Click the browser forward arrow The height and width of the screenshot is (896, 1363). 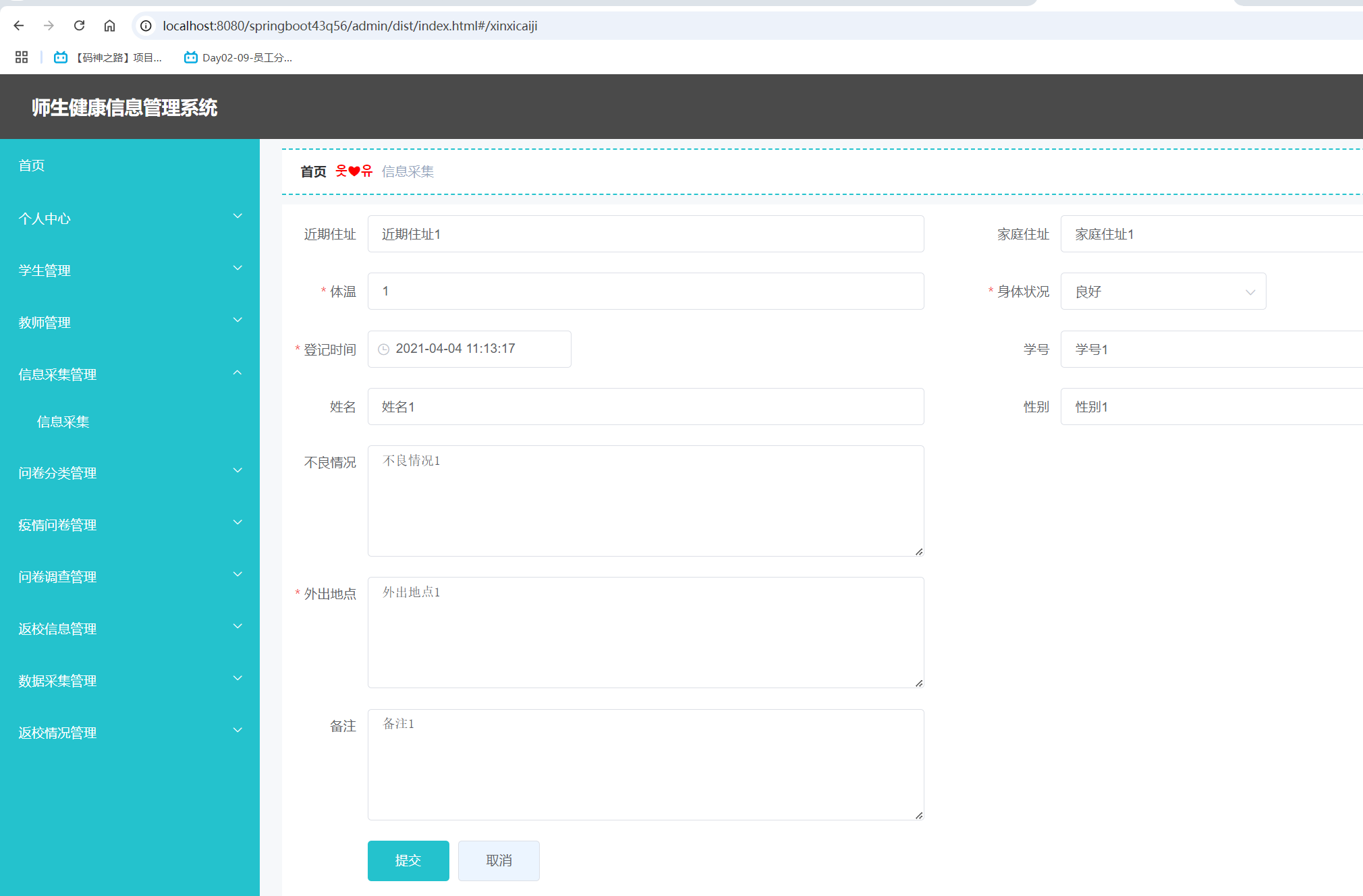click(x=48, y=26)
